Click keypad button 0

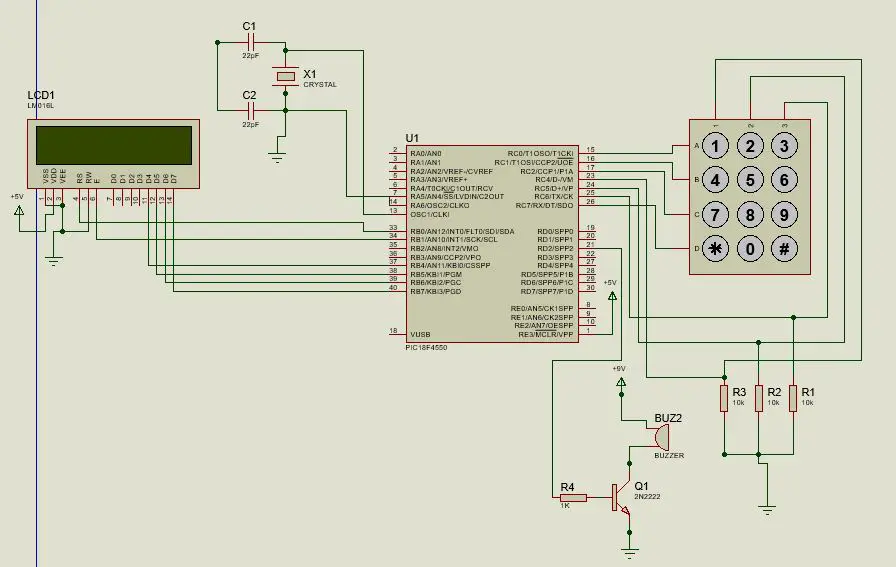750,249
